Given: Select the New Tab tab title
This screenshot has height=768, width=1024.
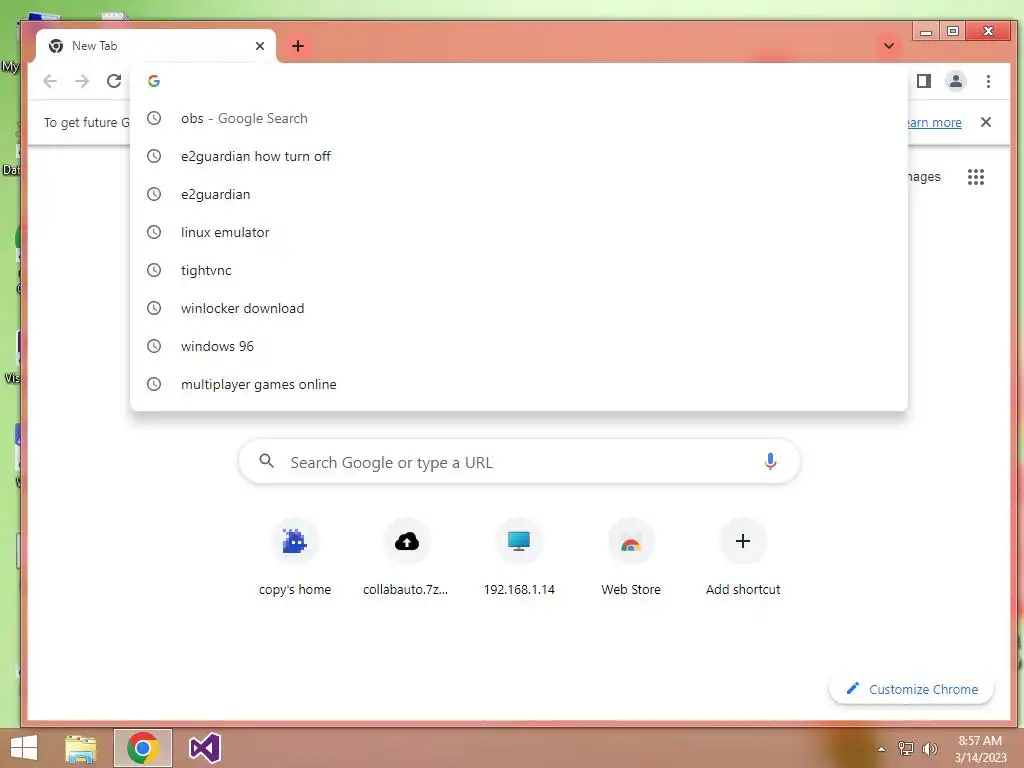Looking at the screenshot, I should point(95,46).
